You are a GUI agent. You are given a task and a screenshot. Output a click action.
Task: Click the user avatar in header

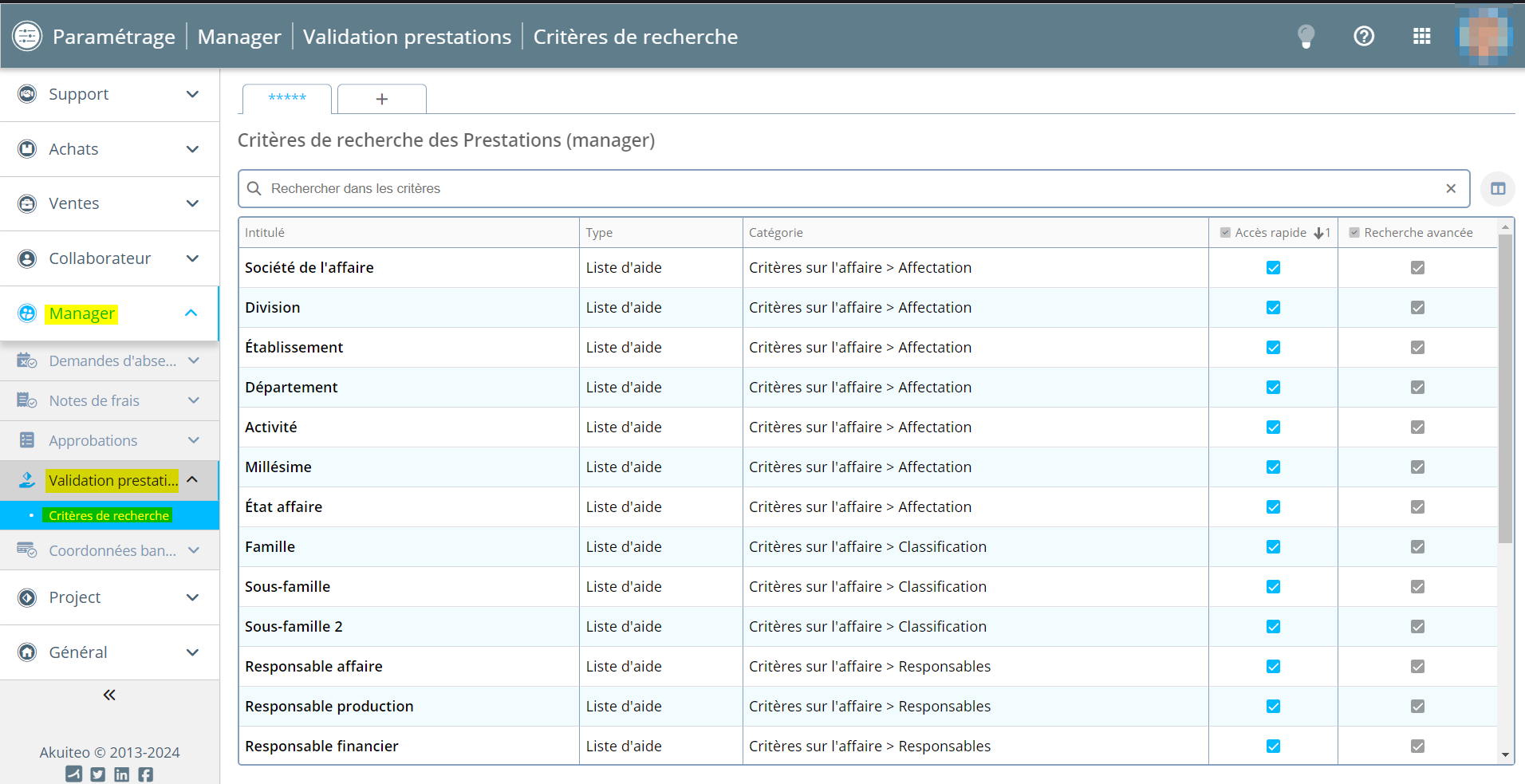click(x=1484, y=36)
